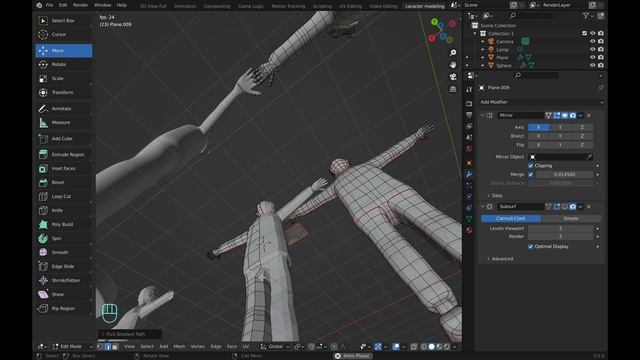Remove the Subsurf modifier with X

(x=589, y=207)
